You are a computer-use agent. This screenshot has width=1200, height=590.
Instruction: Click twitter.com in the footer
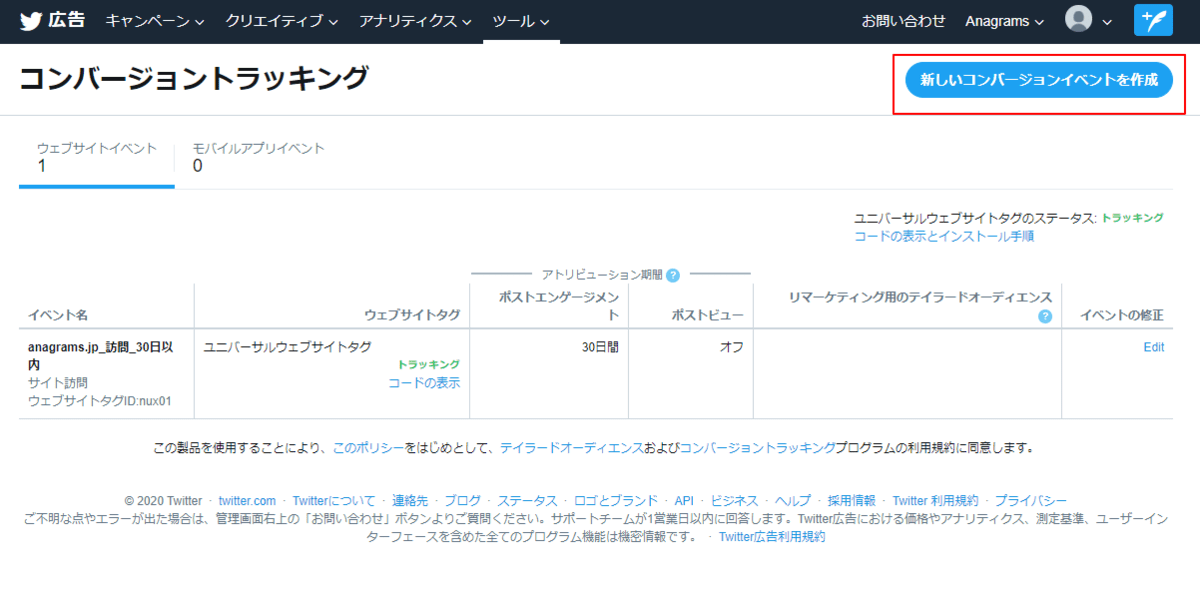[x=247, y=500]
